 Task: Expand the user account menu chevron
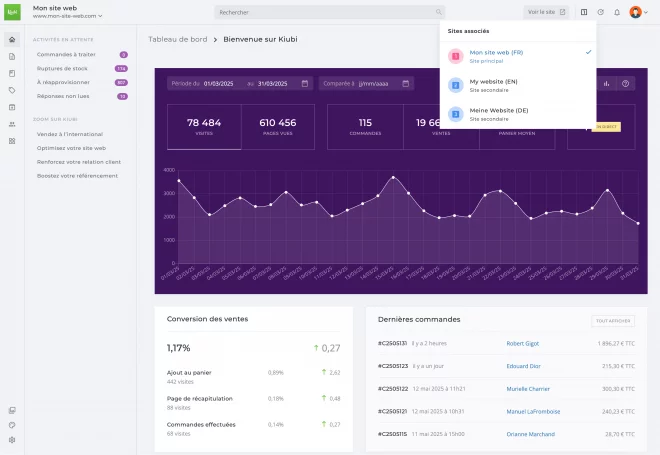[x=646, y=13]
